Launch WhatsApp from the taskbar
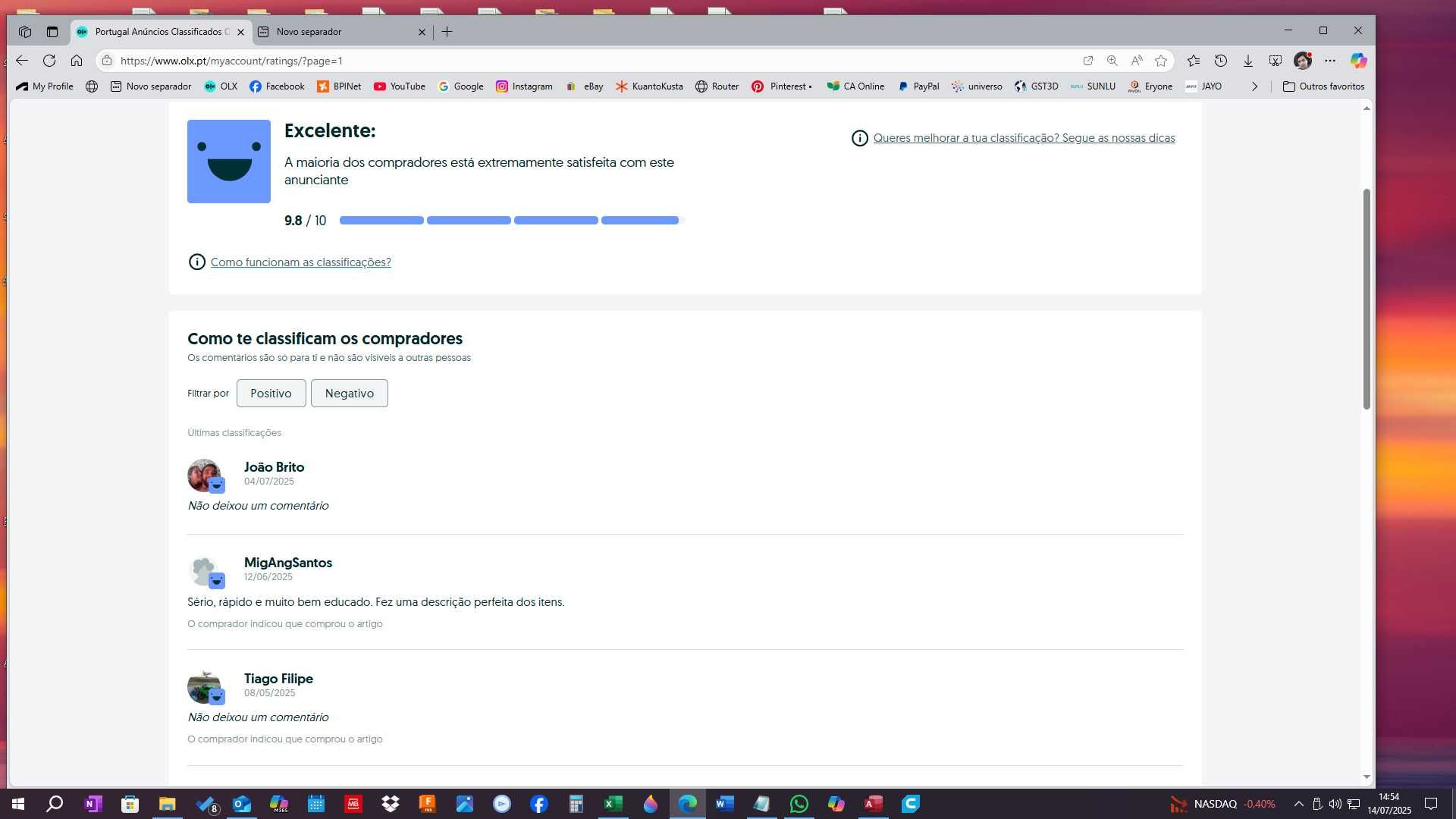1456x819 pixels. (x=799, y=804)
